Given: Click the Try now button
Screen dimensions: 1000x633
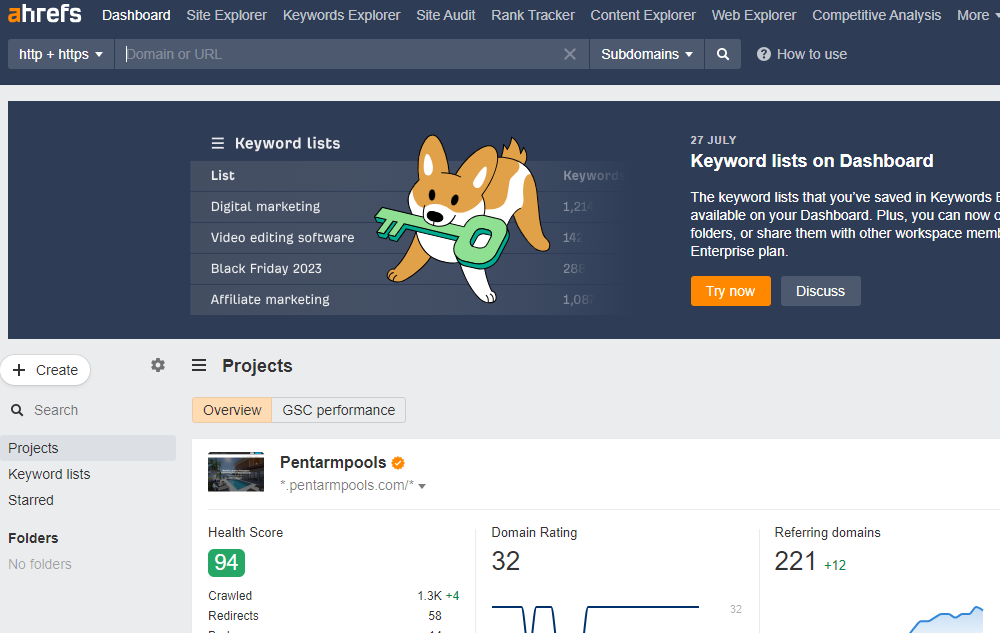Looking at the screenshot, I should pos(730,291).
